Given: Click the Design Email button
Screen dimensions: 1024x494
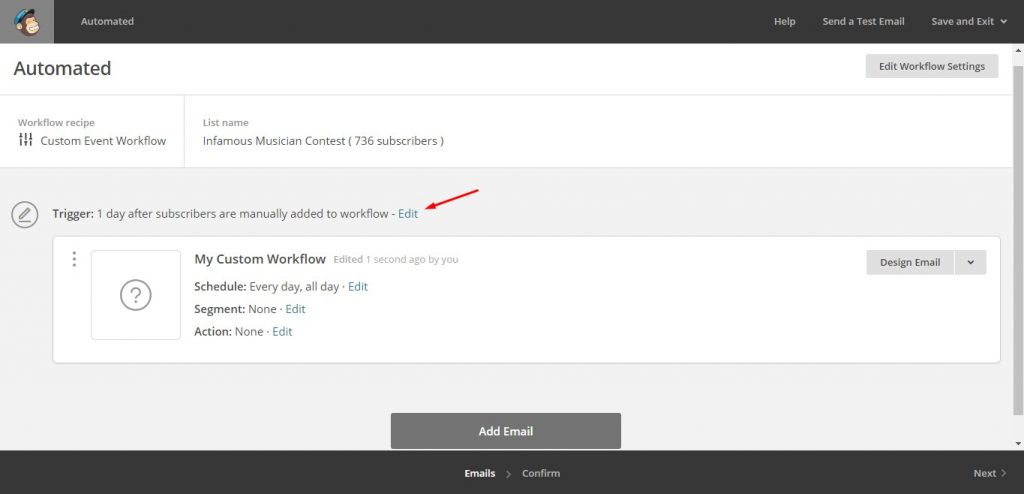Looking at the screenshot, I should [910, 262].
